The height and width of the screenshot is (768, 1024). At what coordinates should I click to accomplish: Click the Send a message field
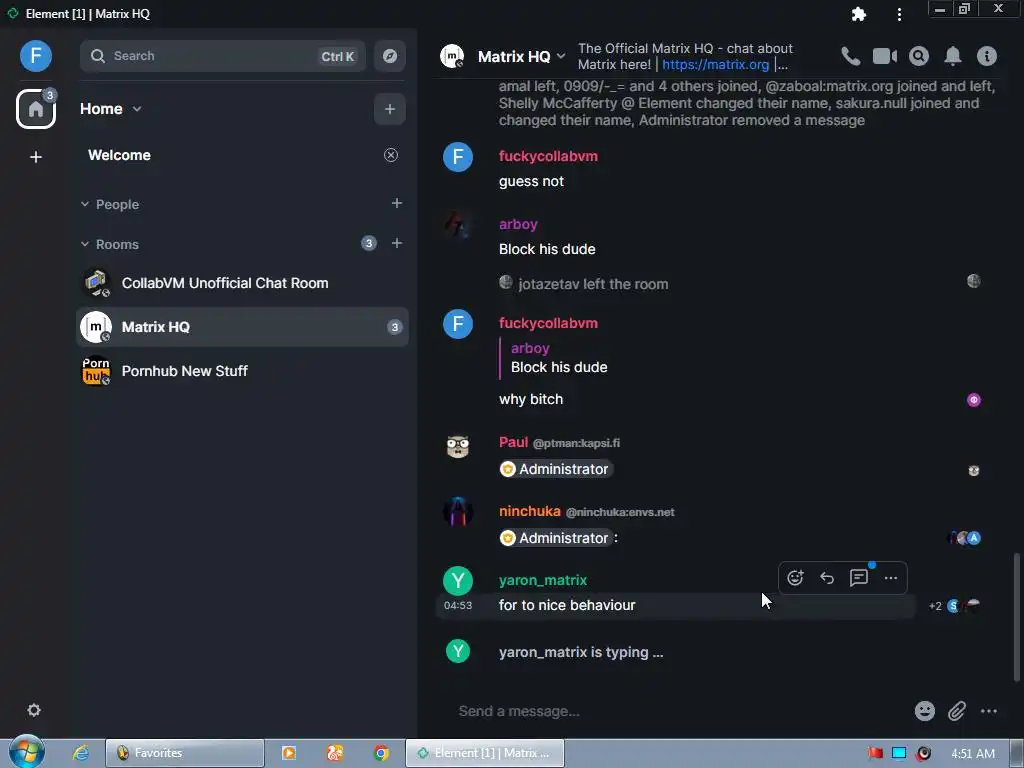pyautogui.click(x=679, y=711)
